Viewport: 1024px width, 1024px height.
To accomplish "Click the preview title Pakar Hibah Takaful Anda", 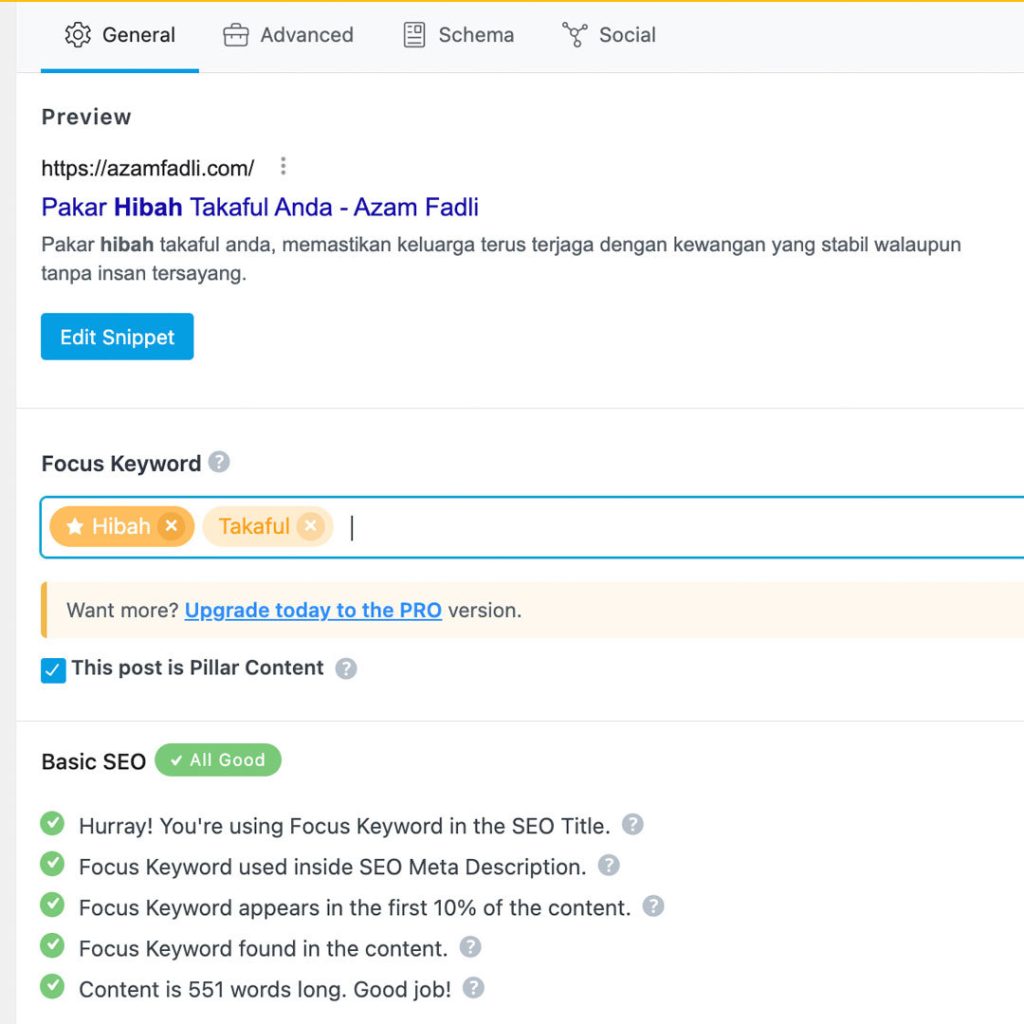I will 260,207.
